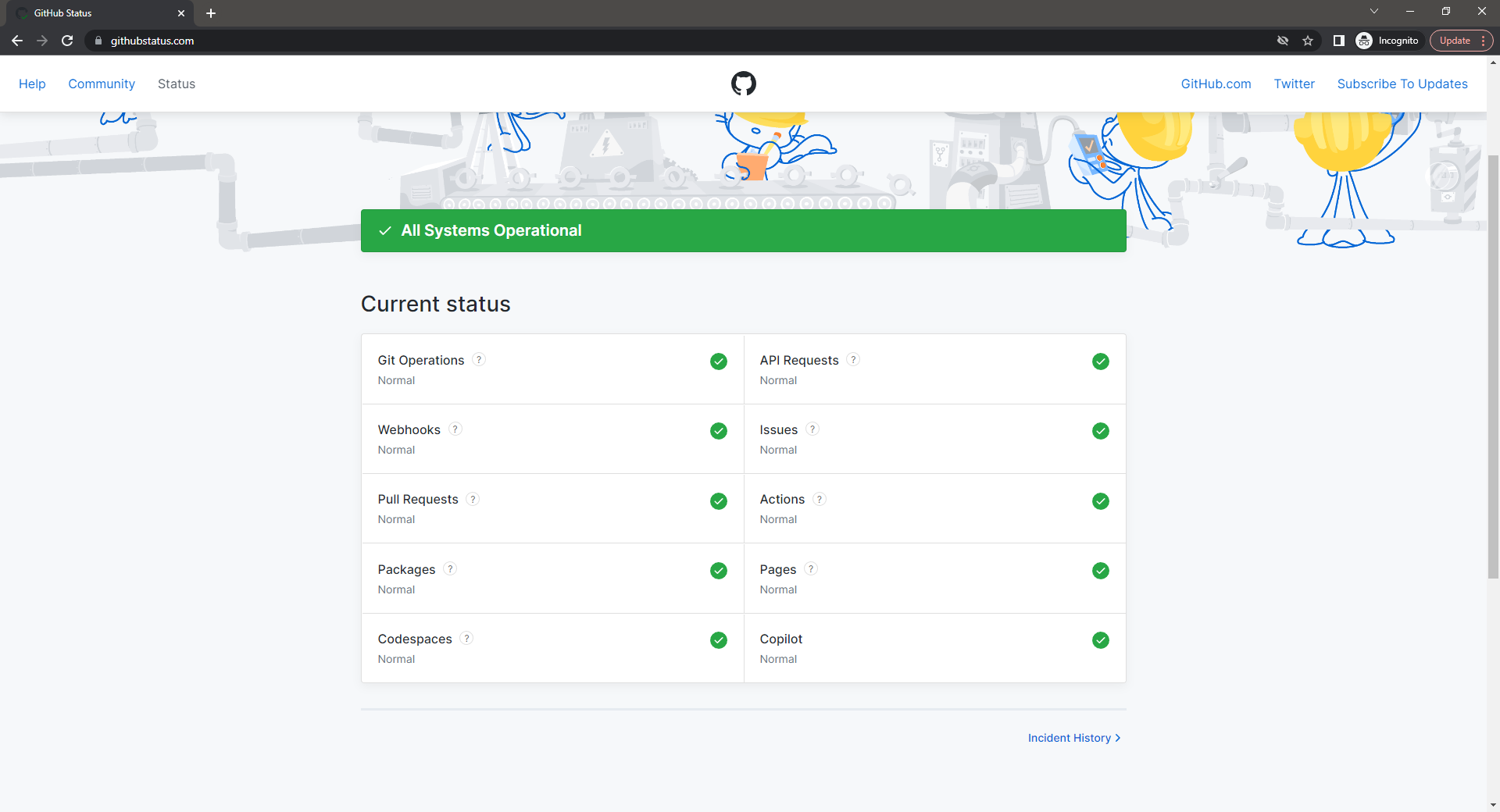Open help tooltip for Actions
1500x812 pixels.
[820, 499]
